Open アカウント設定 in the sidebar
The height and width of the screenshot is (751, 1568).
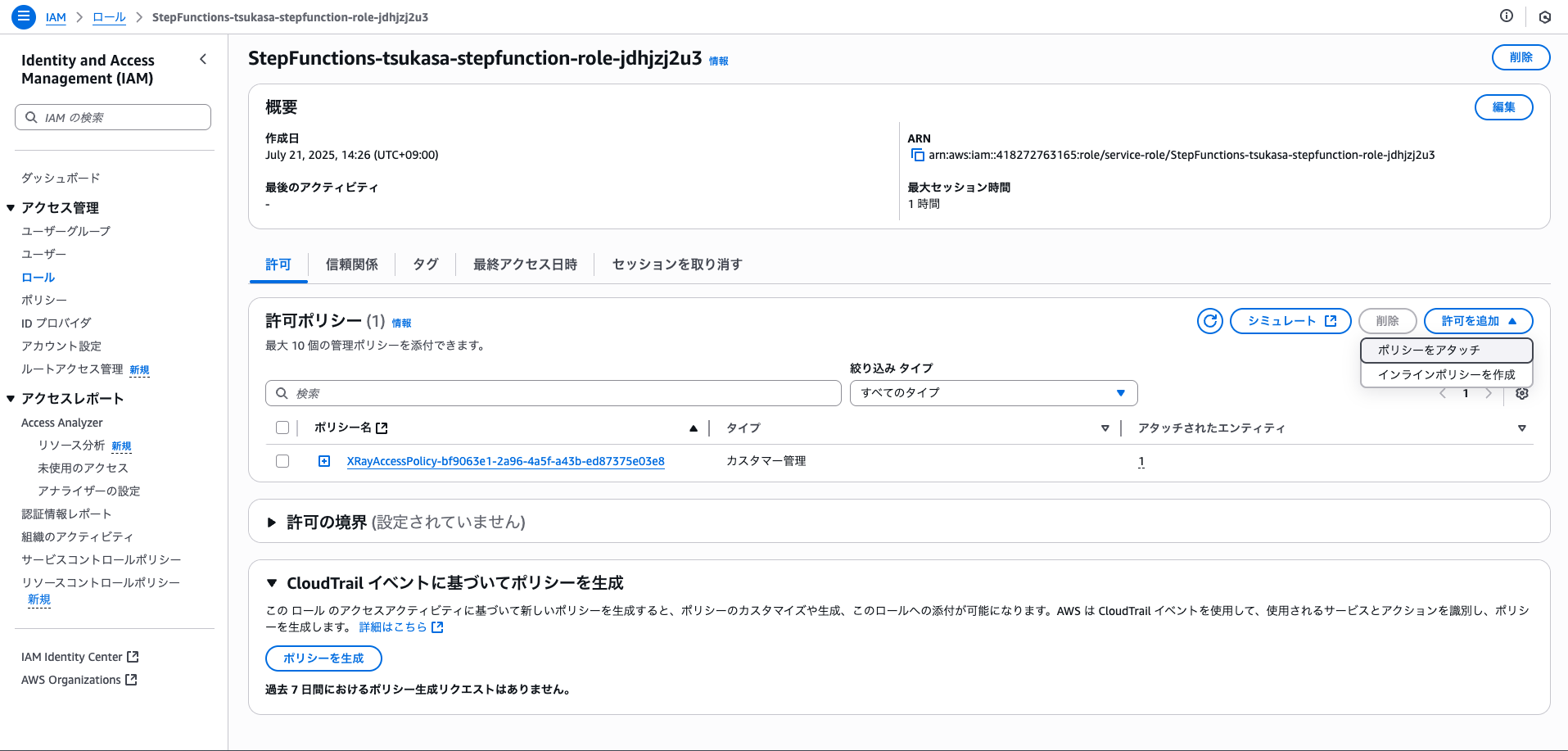point(61,346)
